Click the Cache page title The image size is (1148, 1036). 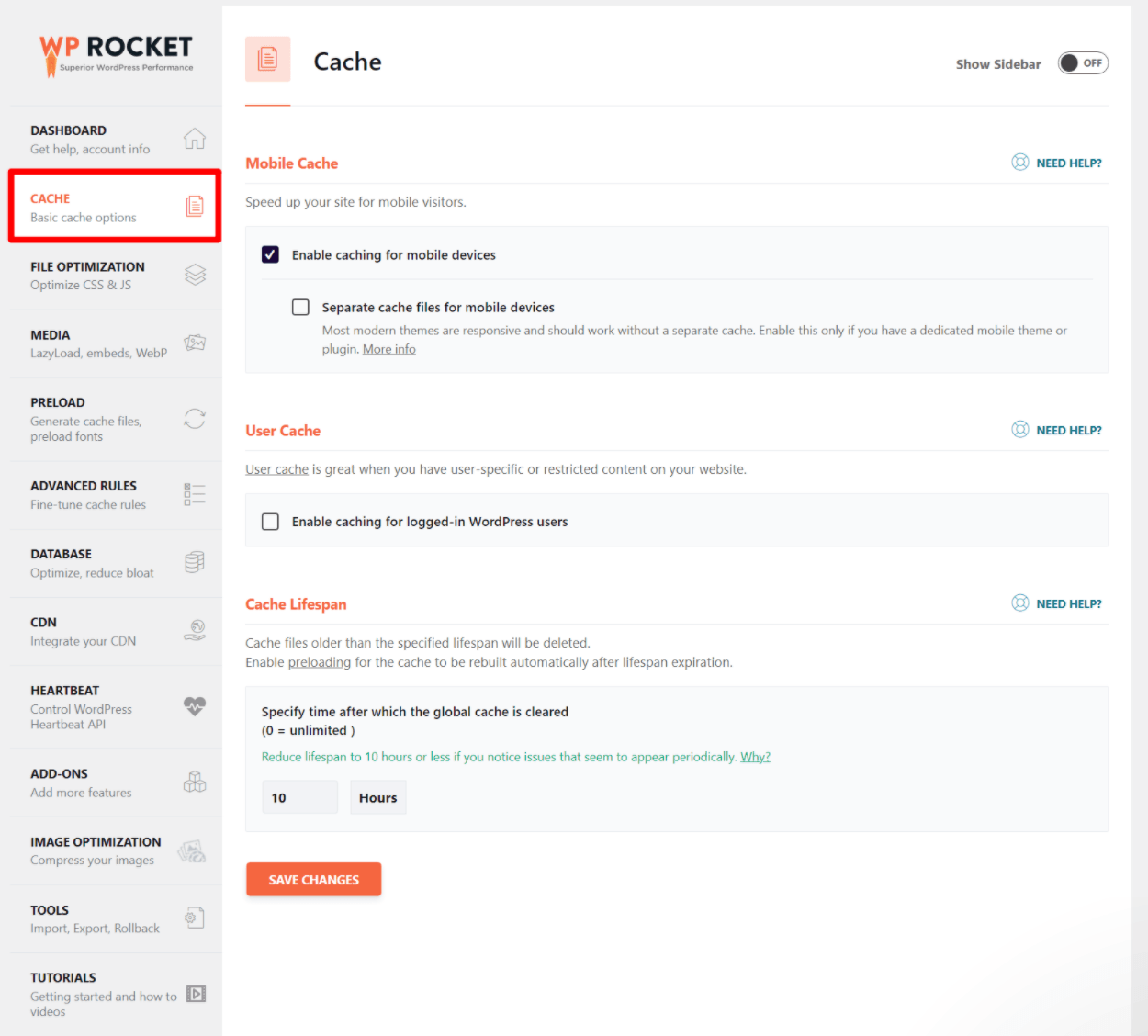347,62
